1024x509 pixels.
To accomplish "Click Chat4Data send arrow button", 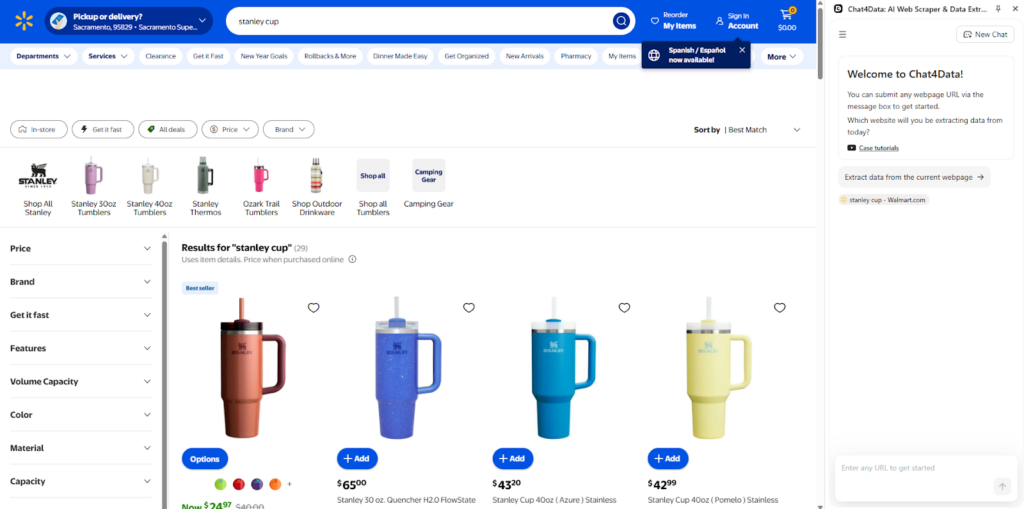I will (1002, 486).
